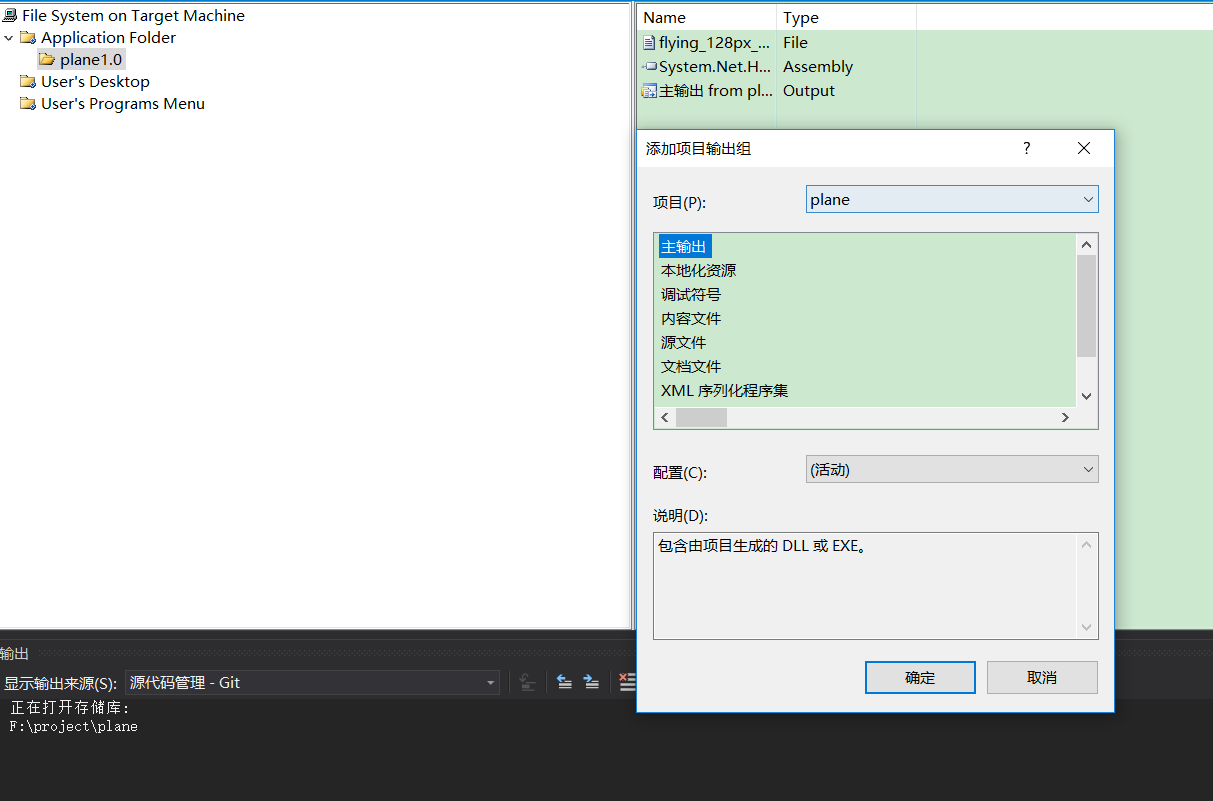Click the Output type cell
Screen dimensions: 1213x801
click(x=808, y=91)
